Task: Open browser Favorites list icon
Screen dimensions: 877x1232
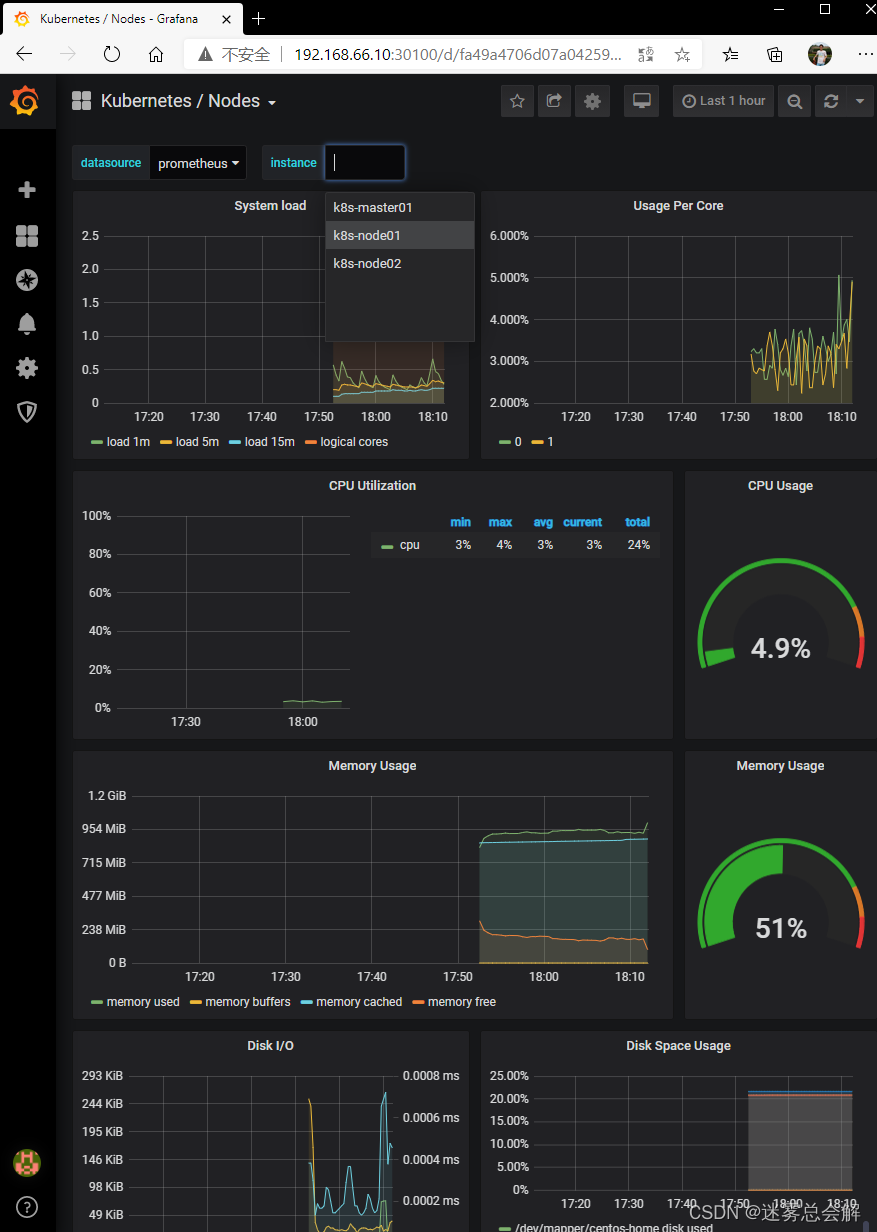Action: pos(731,55)
